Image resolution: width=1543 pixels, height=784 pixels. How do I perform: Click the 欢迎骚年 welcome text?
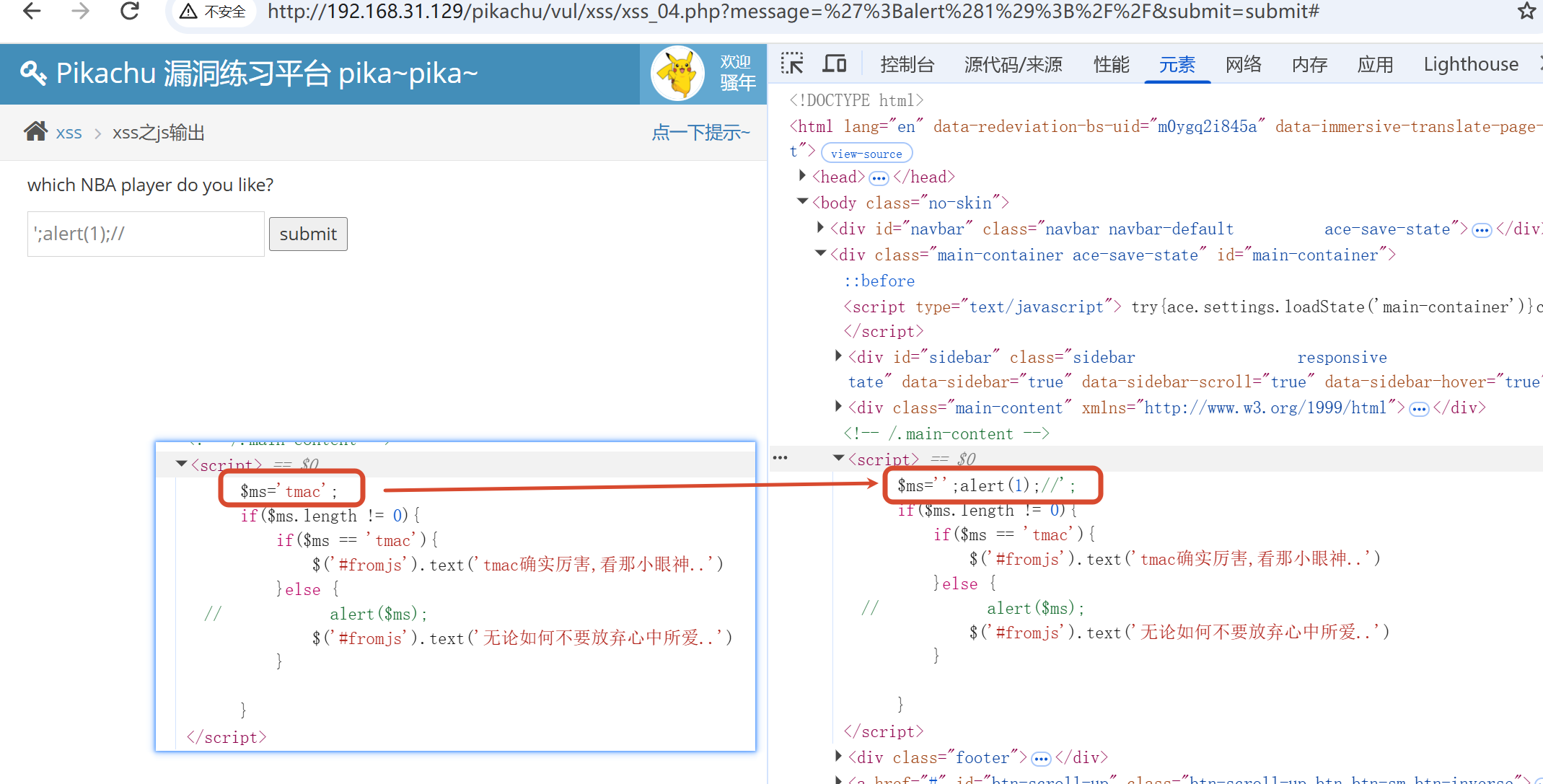[737, 73]
